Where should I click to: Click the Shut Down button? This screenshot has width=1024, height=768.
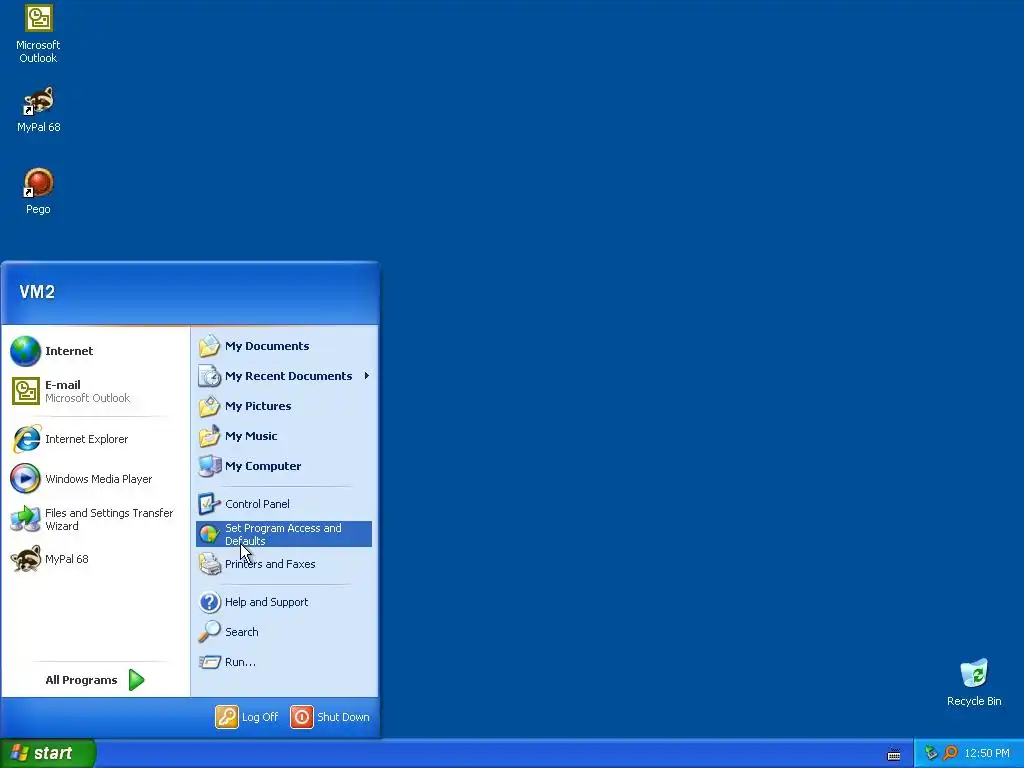pos(330,717)
